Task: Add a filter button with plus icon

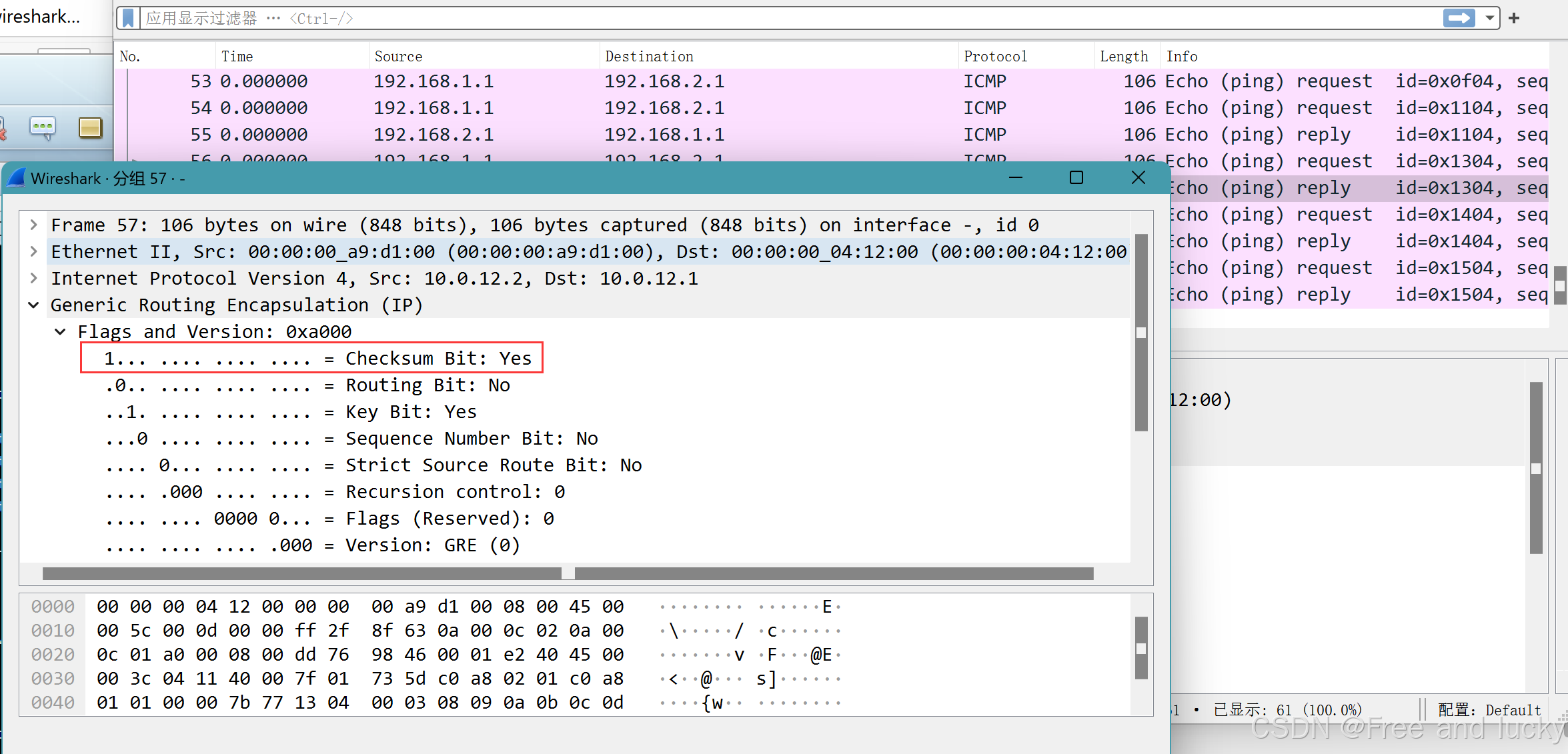Action: [x=1514, y=18]
